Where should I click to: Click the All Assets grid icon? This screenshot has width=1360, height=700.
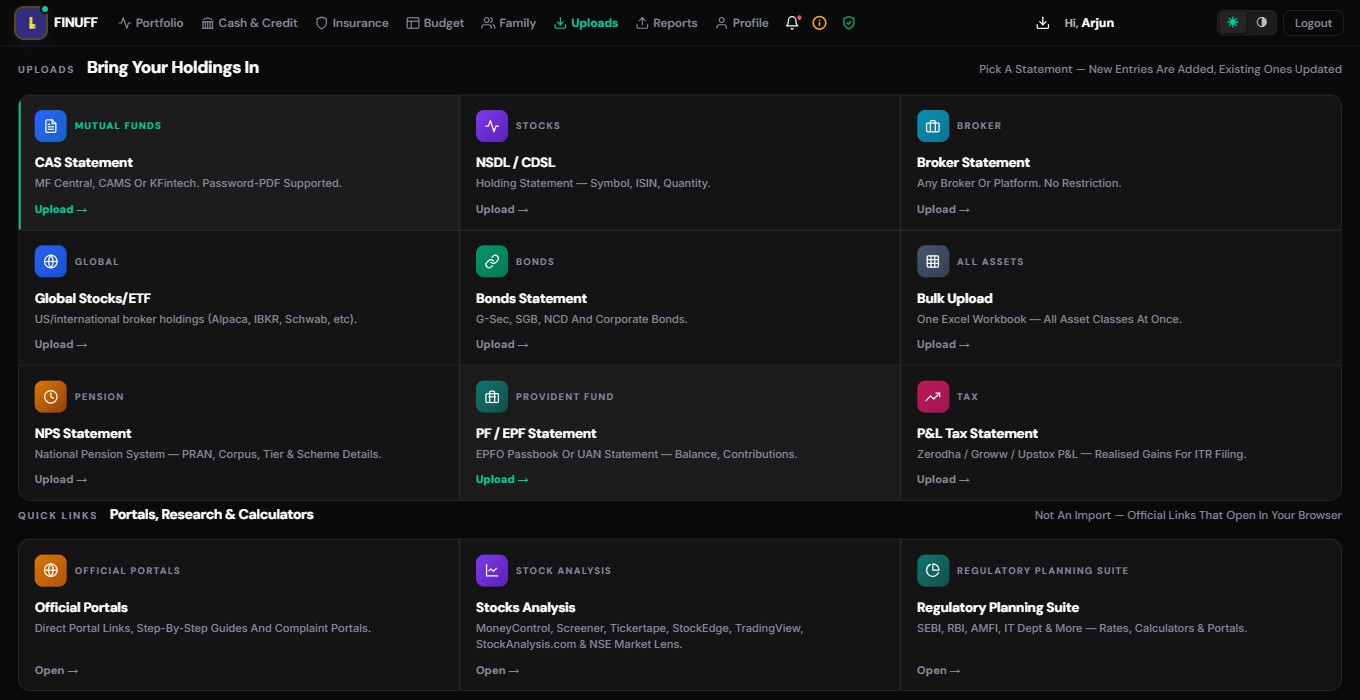(933, 261)
